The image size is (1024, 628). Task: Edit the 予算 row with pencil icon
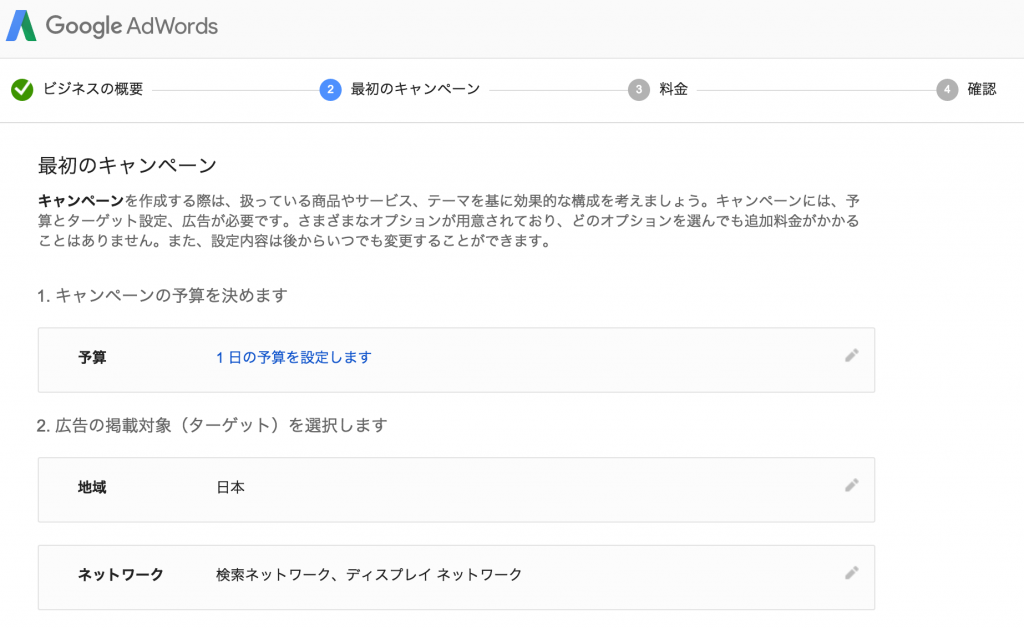click(x=852, y=355)
